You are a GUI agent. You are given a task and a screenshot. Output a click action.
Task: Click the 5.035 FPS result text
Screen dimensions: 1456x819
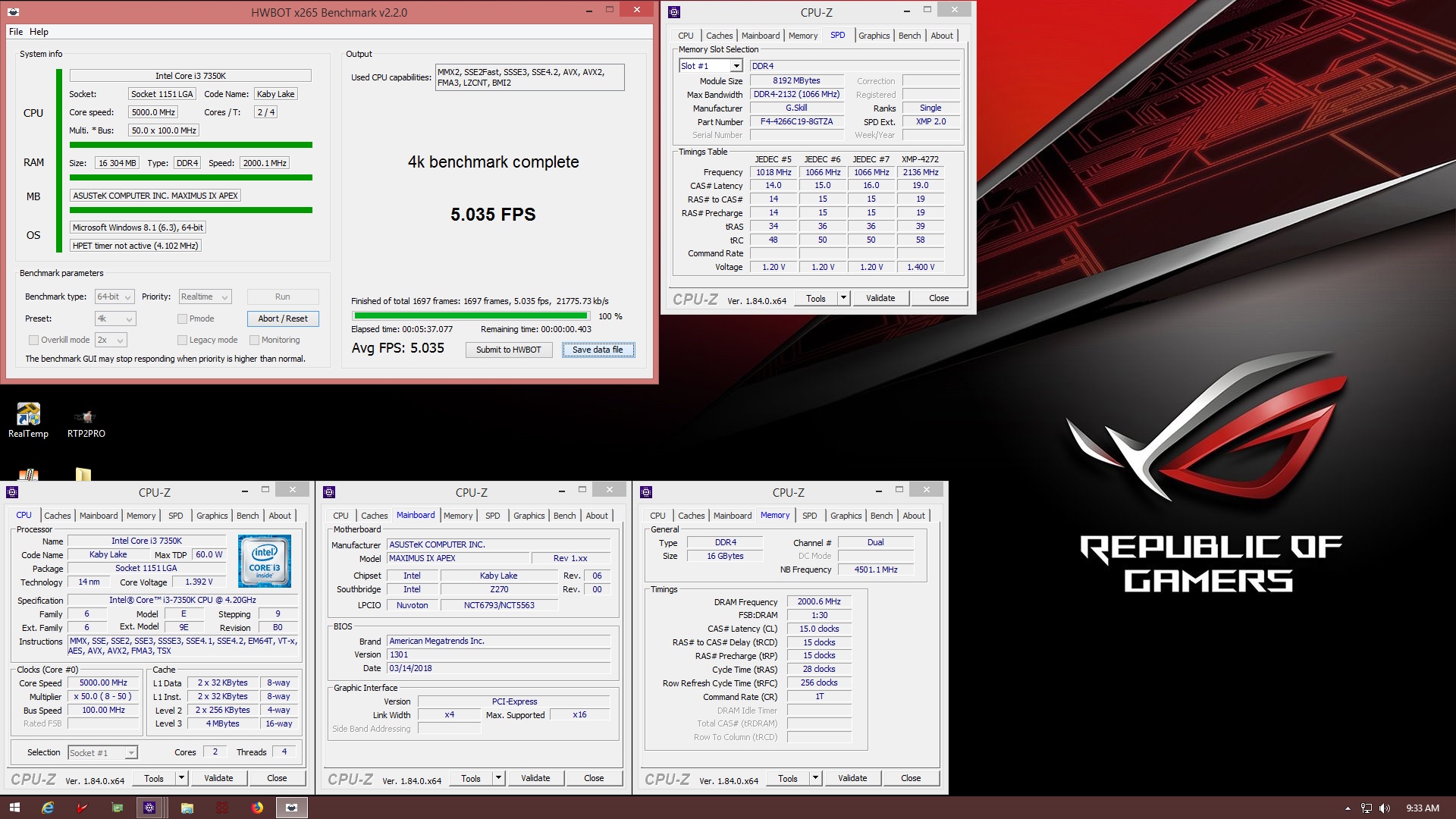(493, 215)
